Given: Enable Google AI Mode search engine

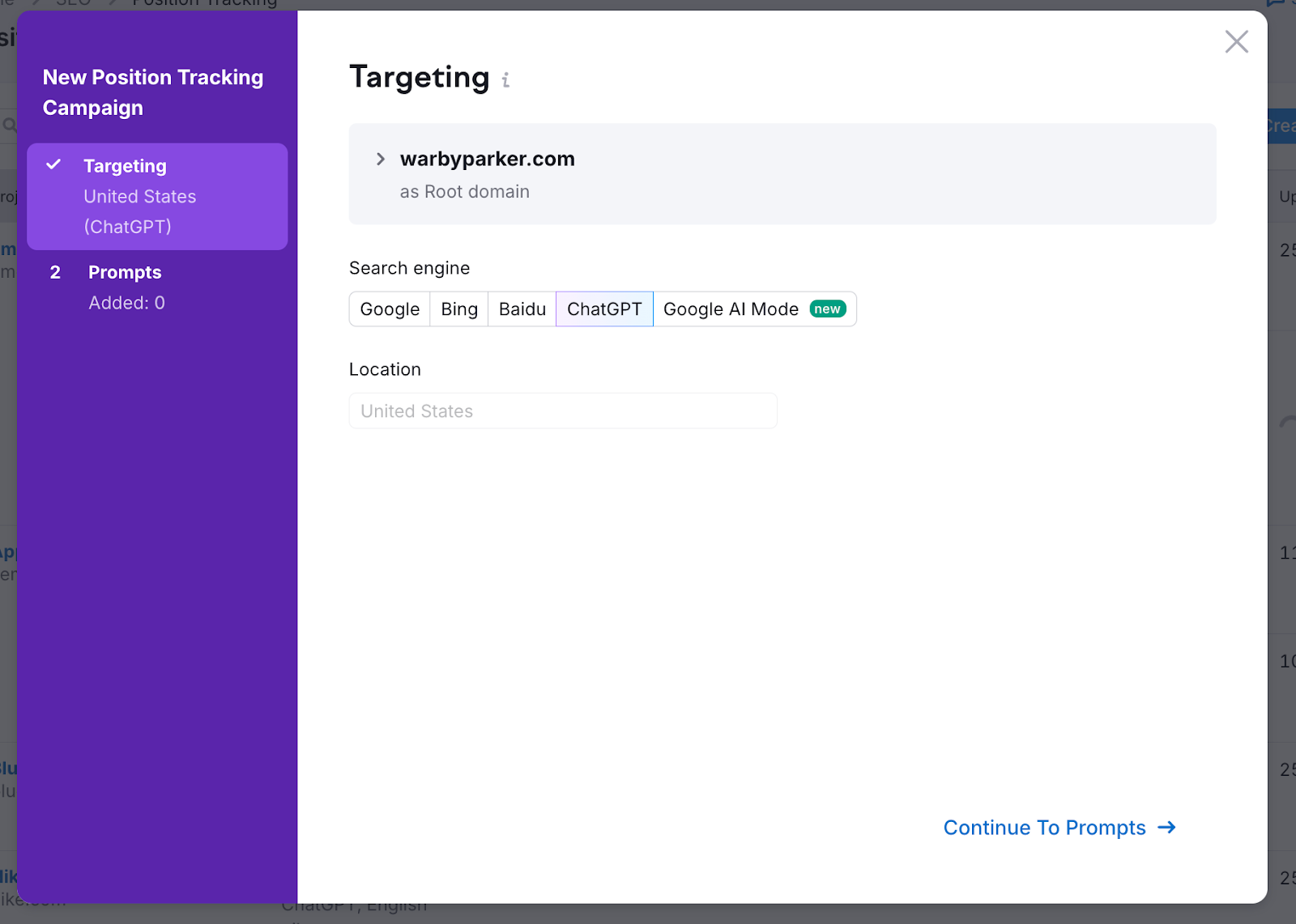Looking at the screenshot, I should [x=730, y=309].
